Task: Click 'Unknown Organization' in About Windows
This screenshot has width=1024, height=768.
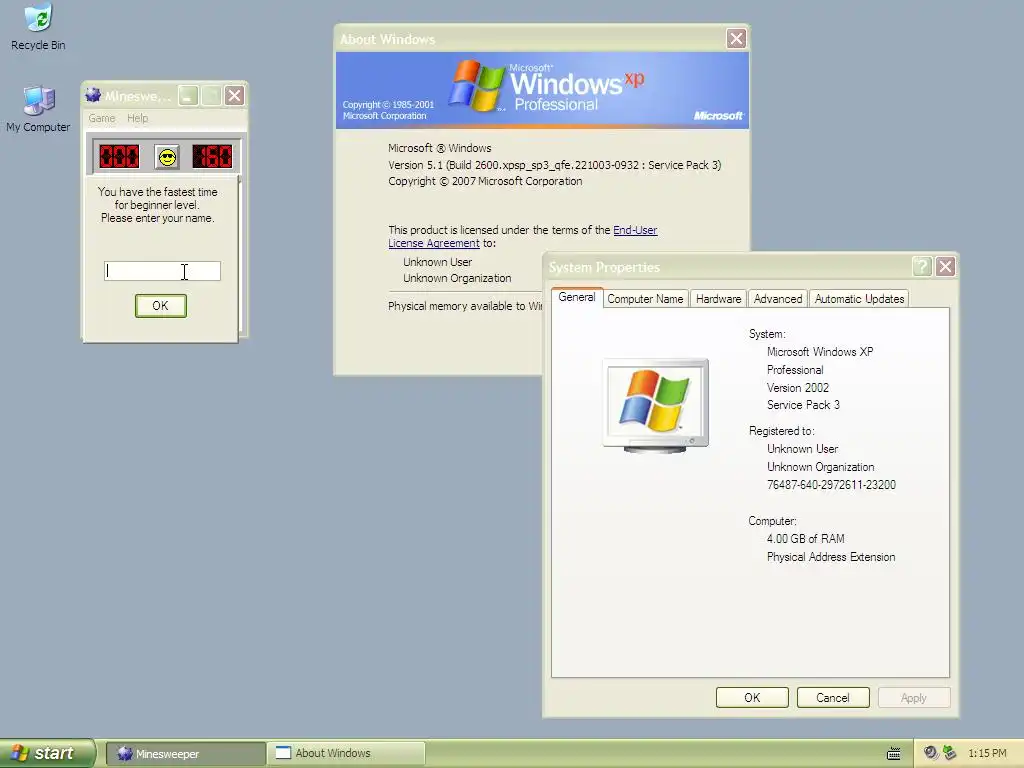Action: 457,278
